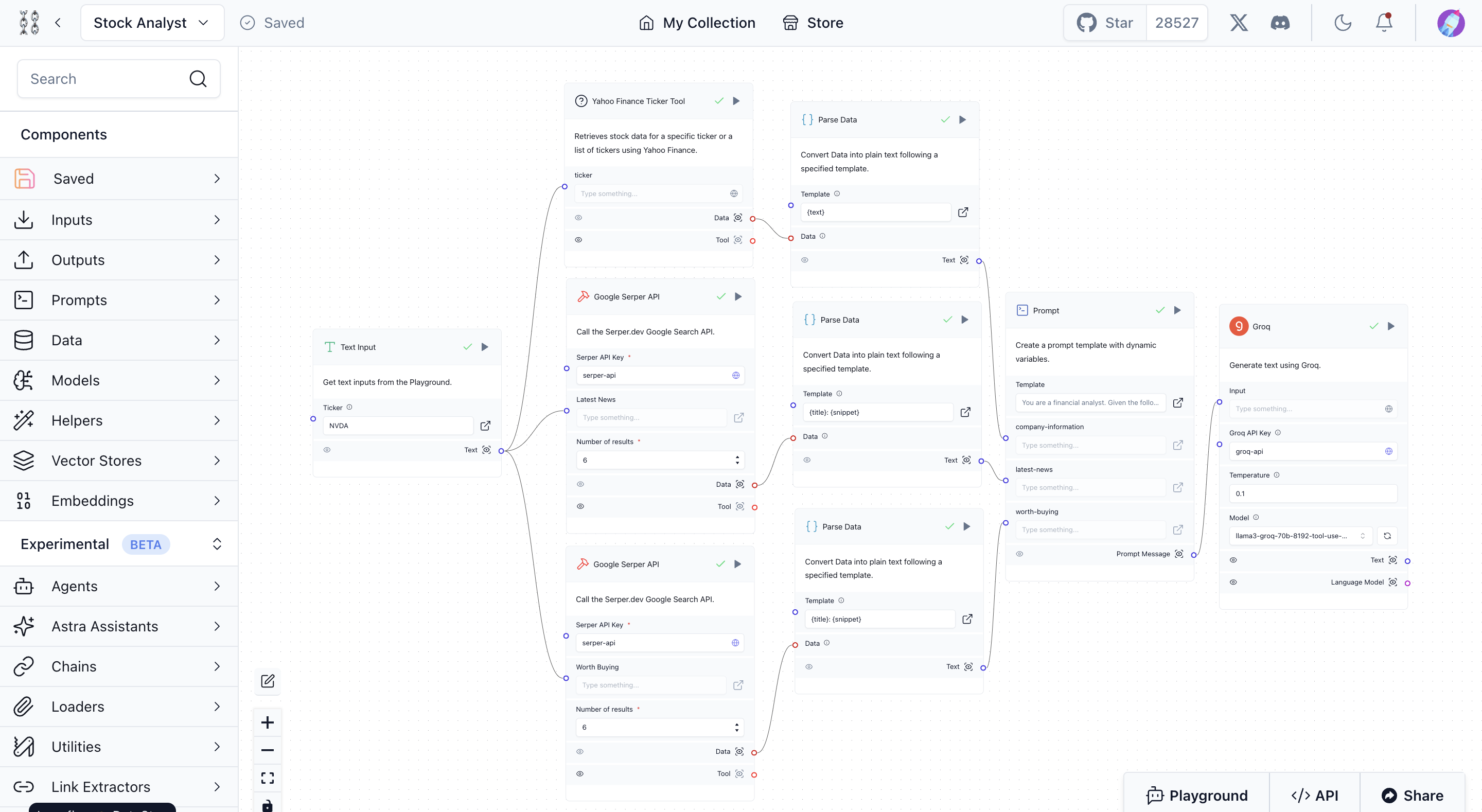
Task: Open the X (Twitter) link icon
Action: 1239,23
